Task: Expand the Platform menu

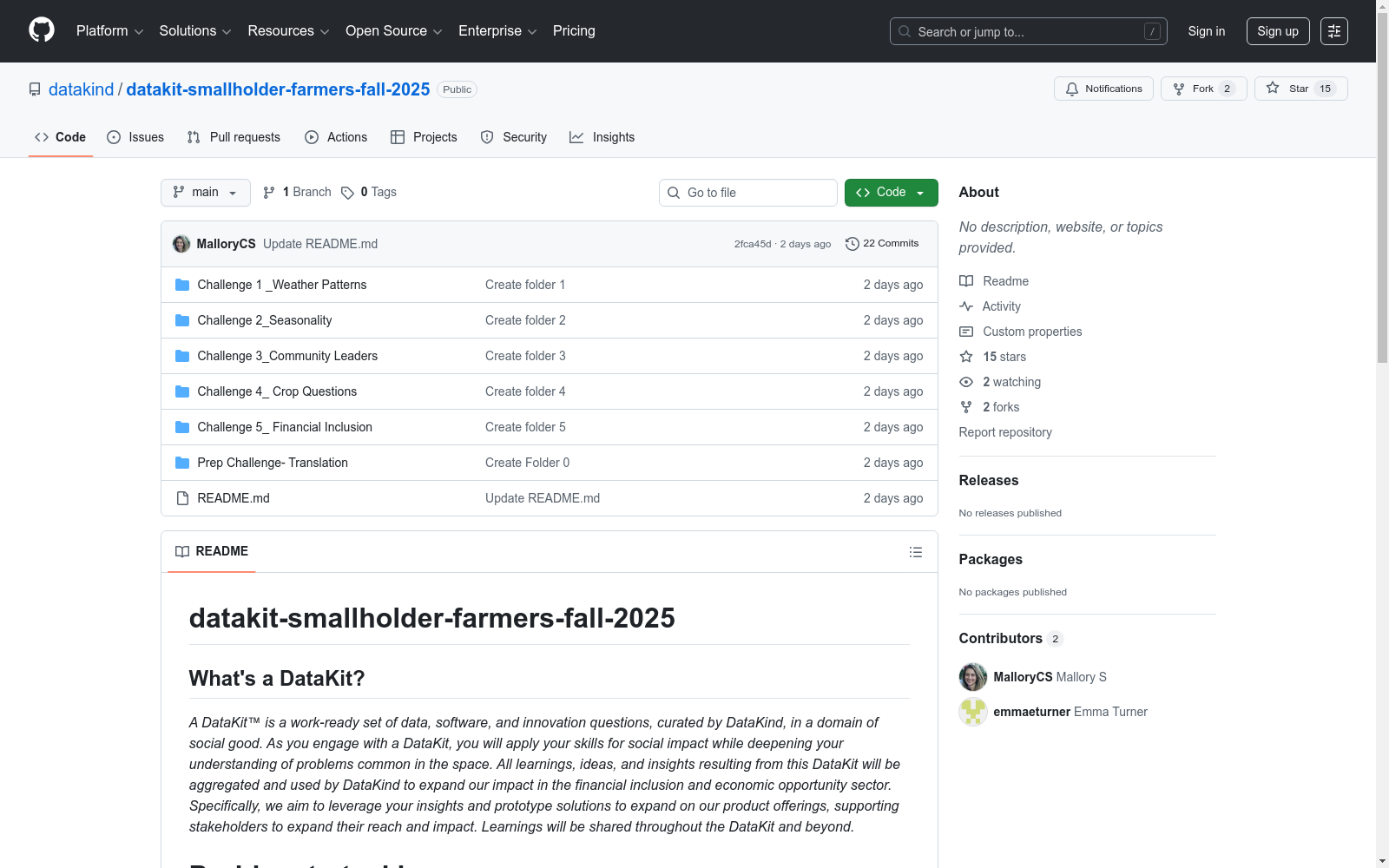Action: [x=109, y=31]
